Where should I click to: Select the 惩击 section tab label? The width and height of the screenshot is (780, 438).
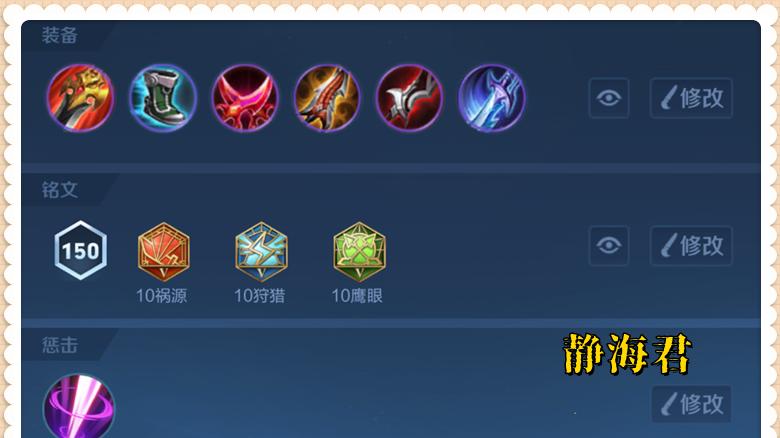point(60,345)
